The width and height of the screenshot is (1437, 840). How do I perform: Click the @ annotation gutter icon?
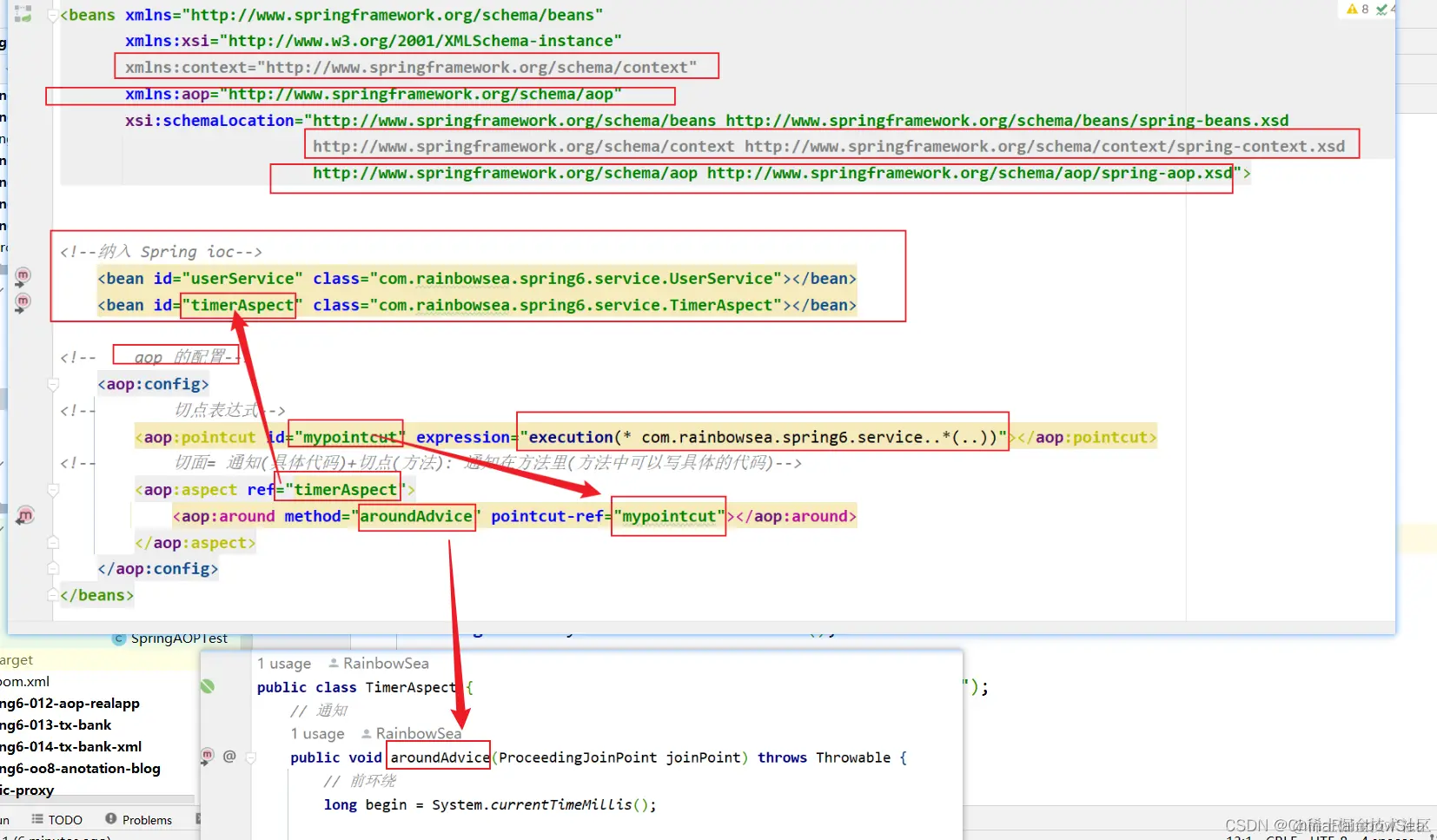[229, 756]
